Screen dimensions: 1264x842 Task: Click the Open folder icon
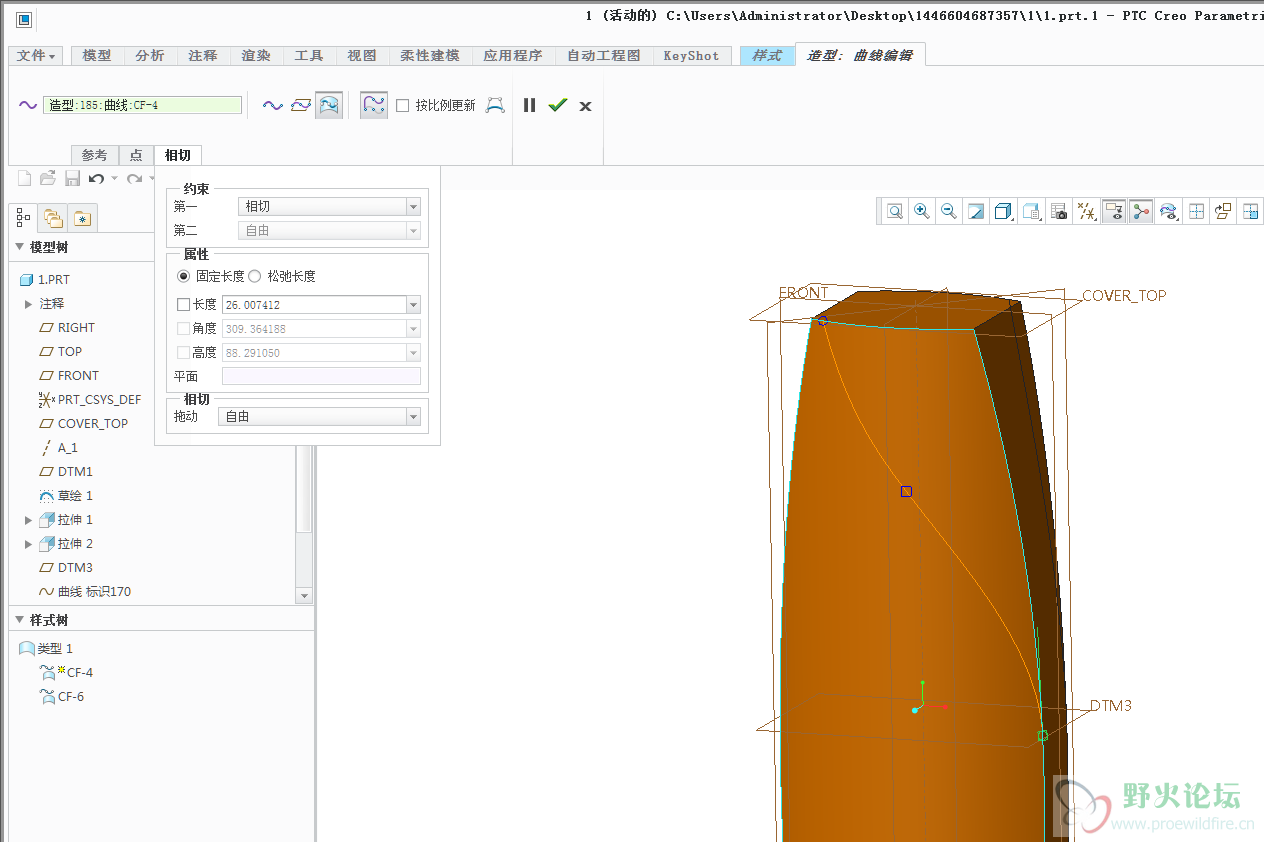(48, 178)
